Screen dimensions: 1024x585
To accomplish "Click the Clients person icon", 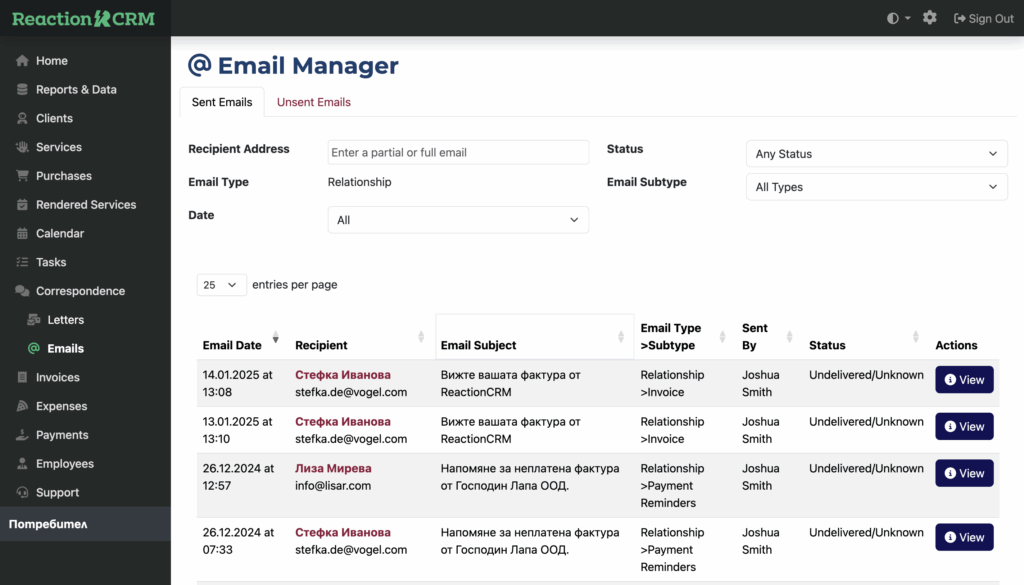I will coord(22,118).
